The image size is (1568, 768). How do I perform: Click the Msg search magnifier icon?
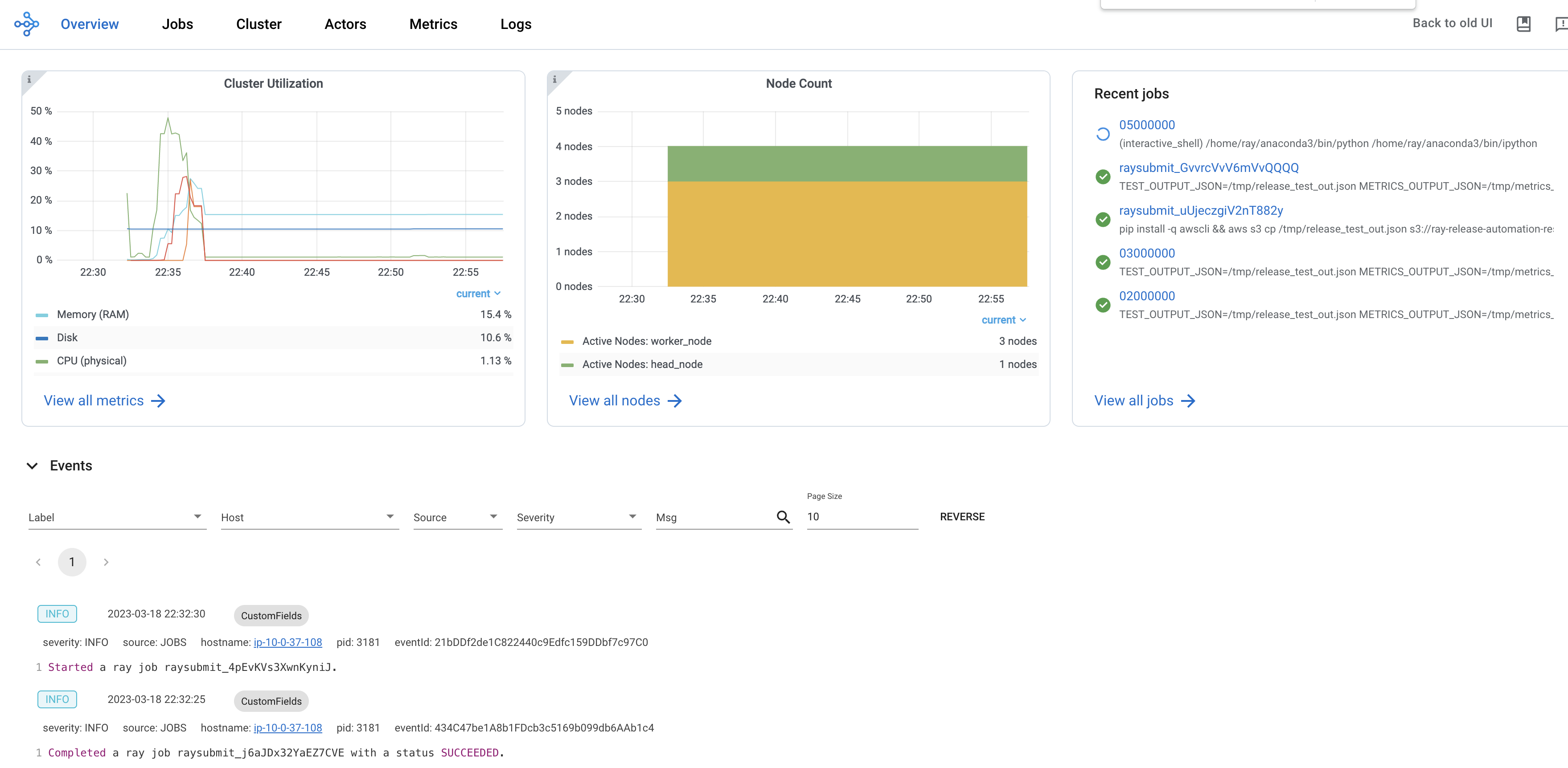tap(783, 517)
